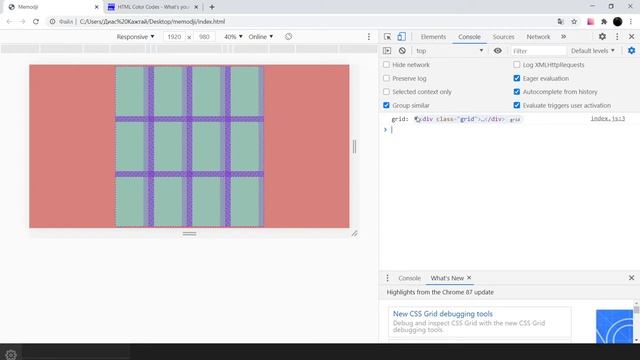The image size is (640, 360).
Task: Close the HTML Color Codes tab
Action: (196, 7)
